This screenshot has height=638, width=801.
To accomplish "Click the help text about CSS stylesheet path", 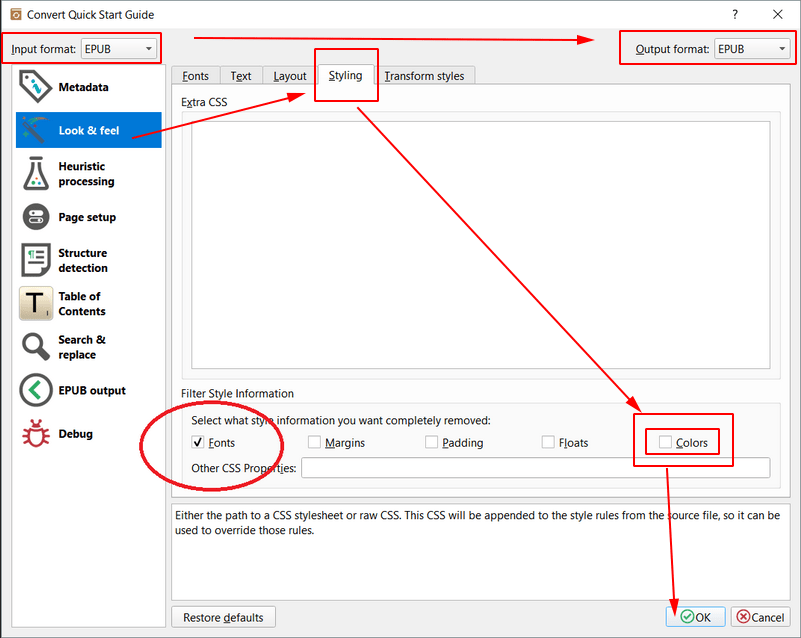I will click(x=477, y=523).
